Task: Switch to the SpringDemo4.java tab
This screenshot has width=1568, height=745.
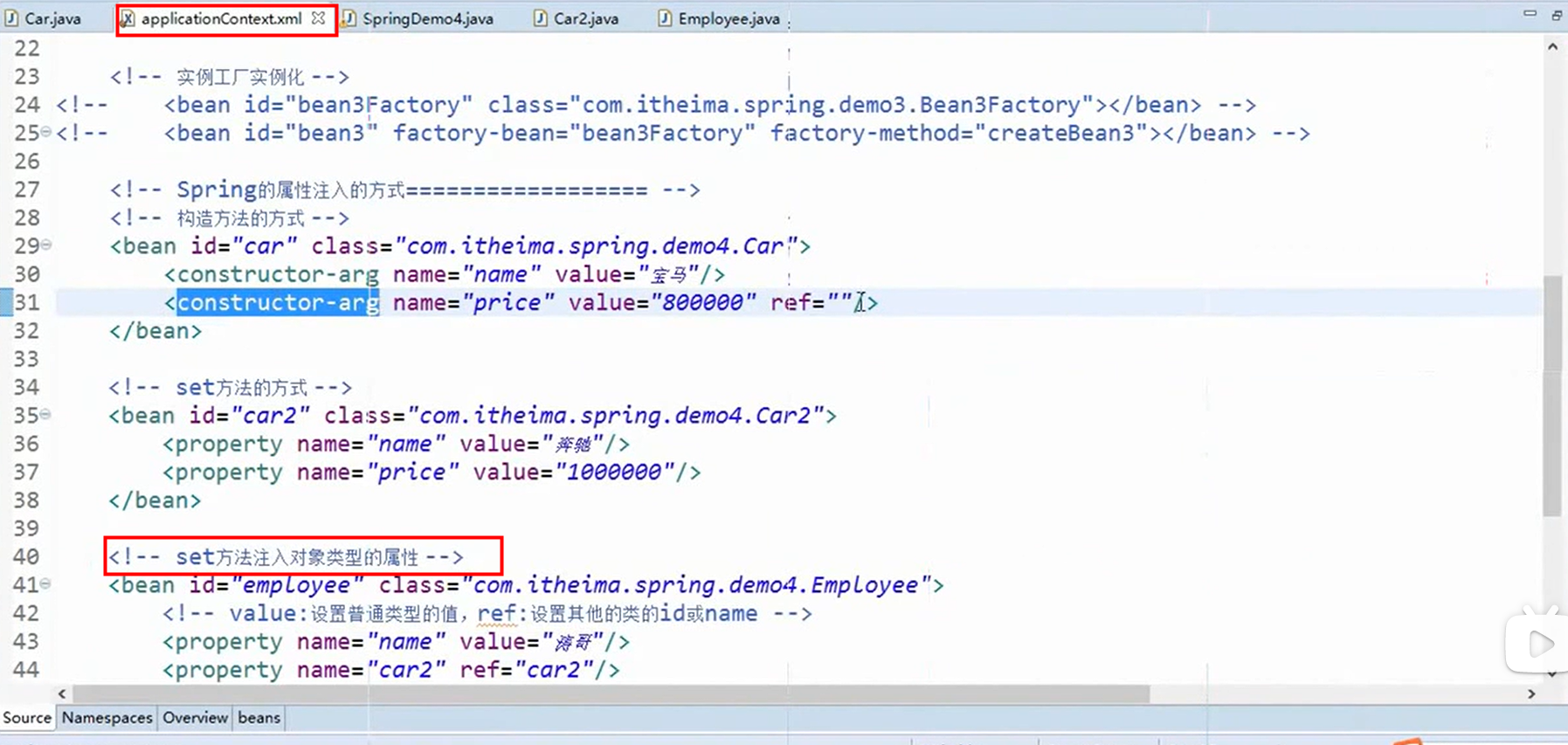Action: coord(427,18)
